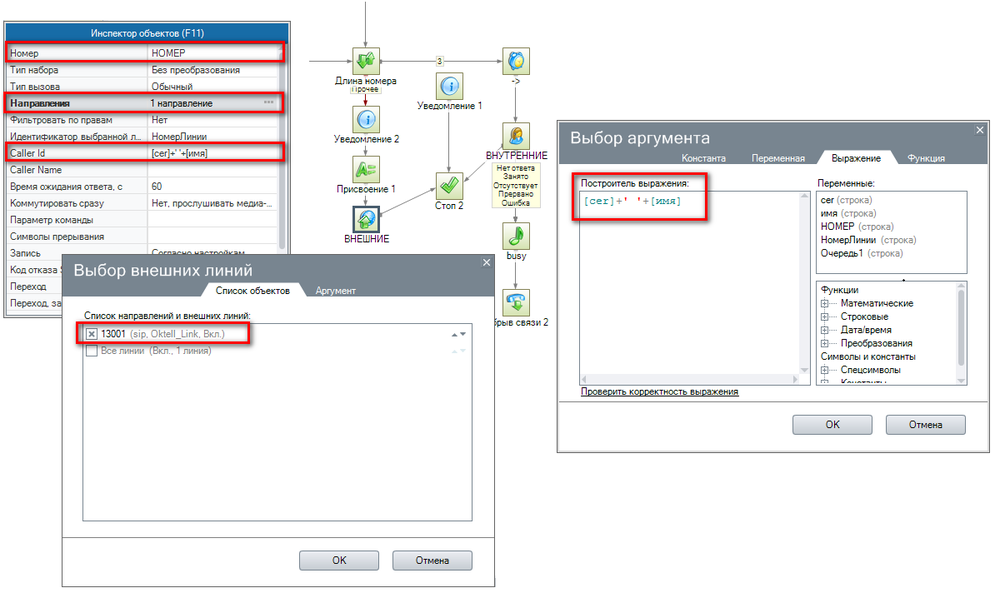The width and height of the screenshot is (1000, 593).
Task: Expand the 'Строковые' functions group
Action: tap(825, 317)
